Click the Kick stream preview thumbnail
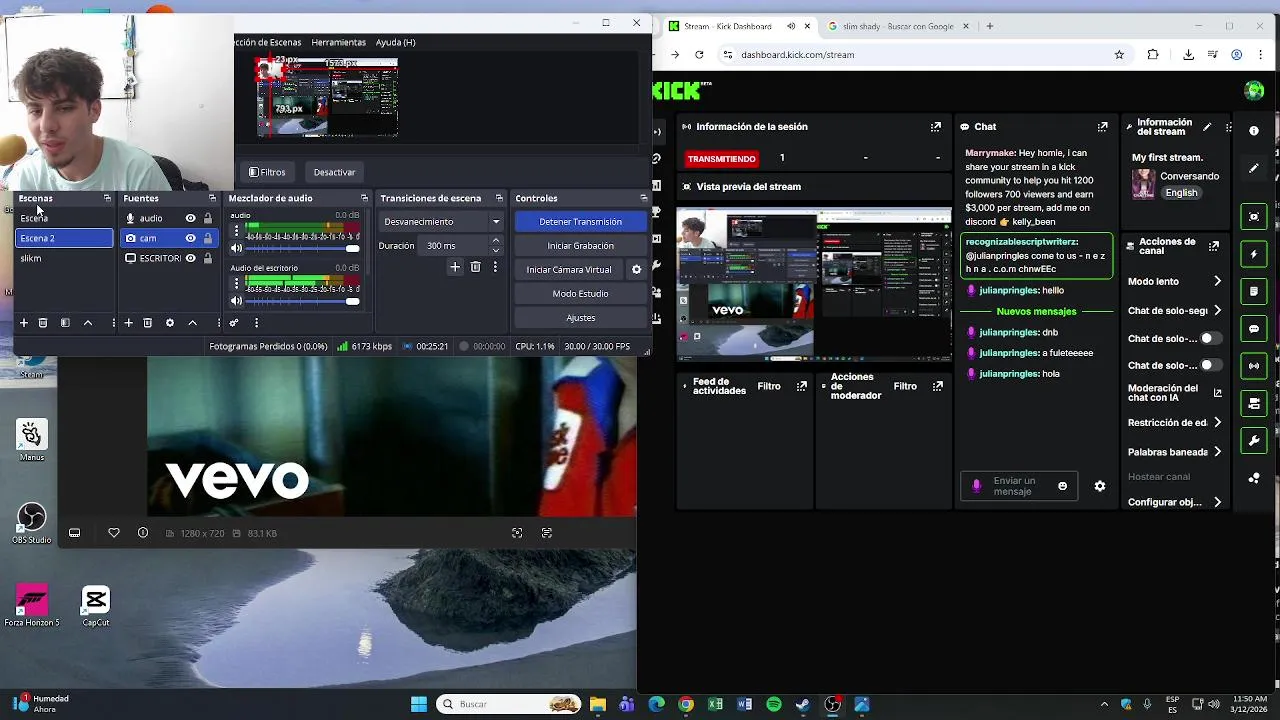This screenshot has width=1280, height=720. pyautogui.click(x=814, y=284)
